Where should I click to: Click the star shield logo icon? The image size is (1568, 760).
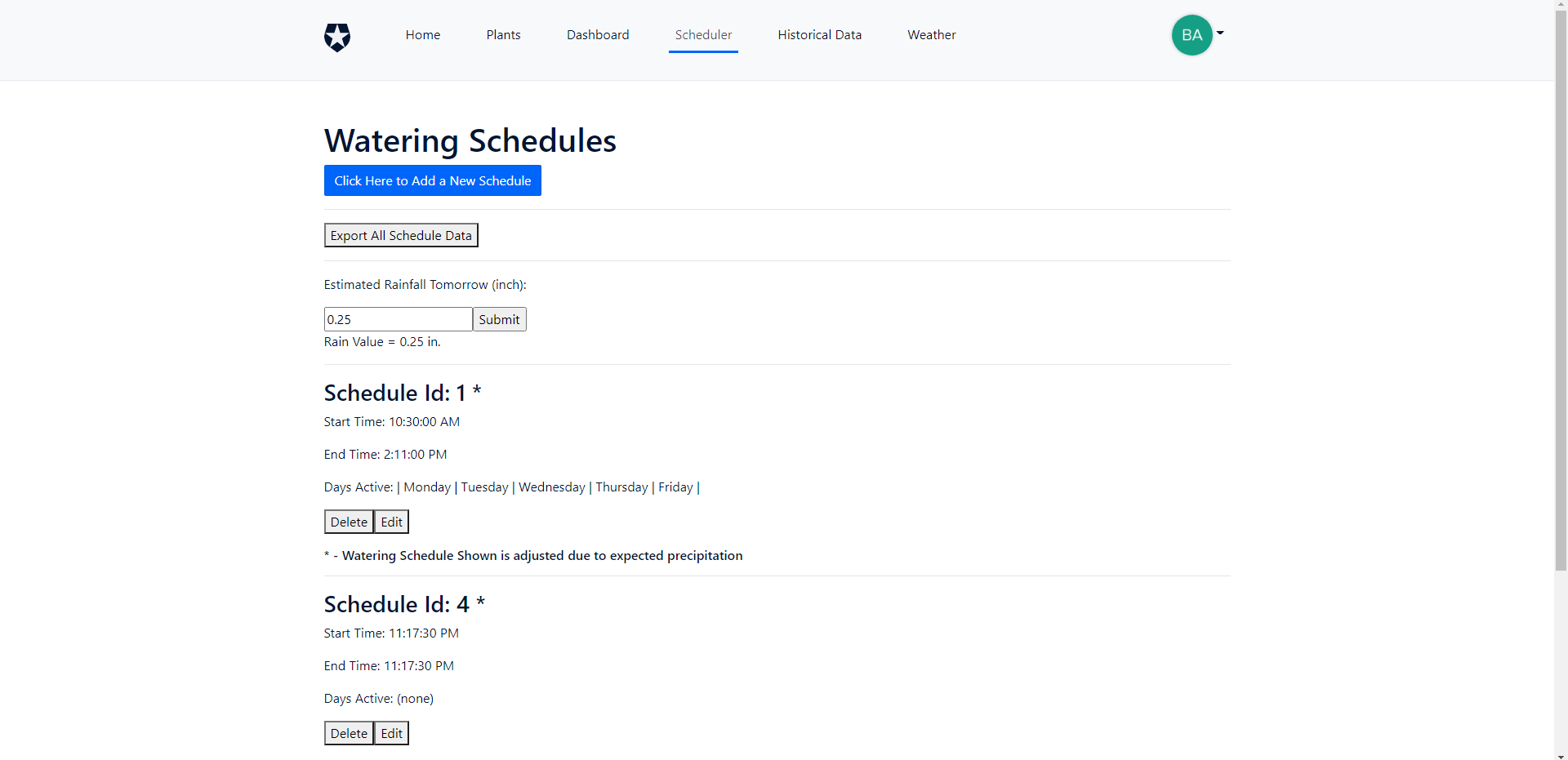coord(336,37)
